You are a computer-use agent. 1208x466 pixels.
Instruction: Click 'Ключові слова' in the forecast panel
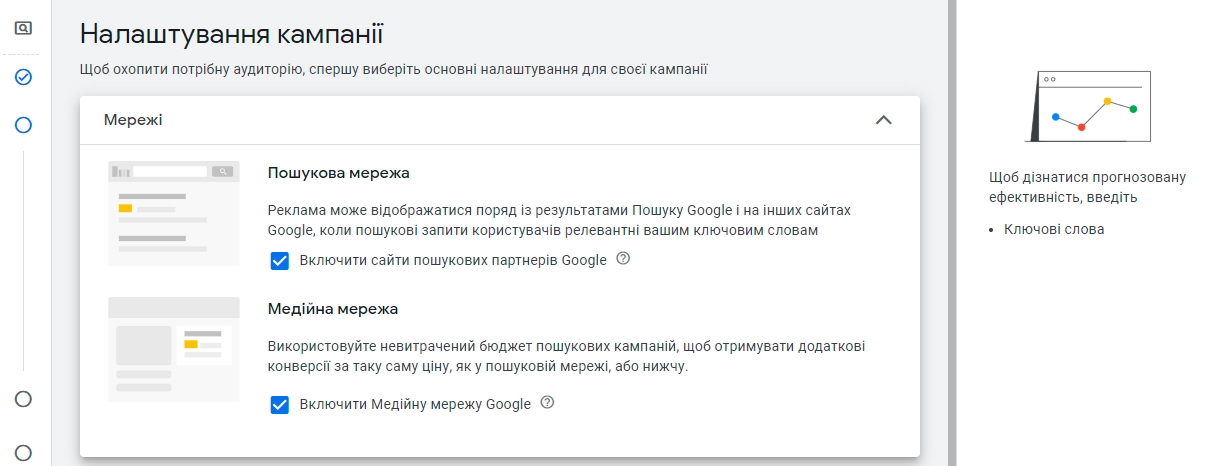(x=1054, y=229)
